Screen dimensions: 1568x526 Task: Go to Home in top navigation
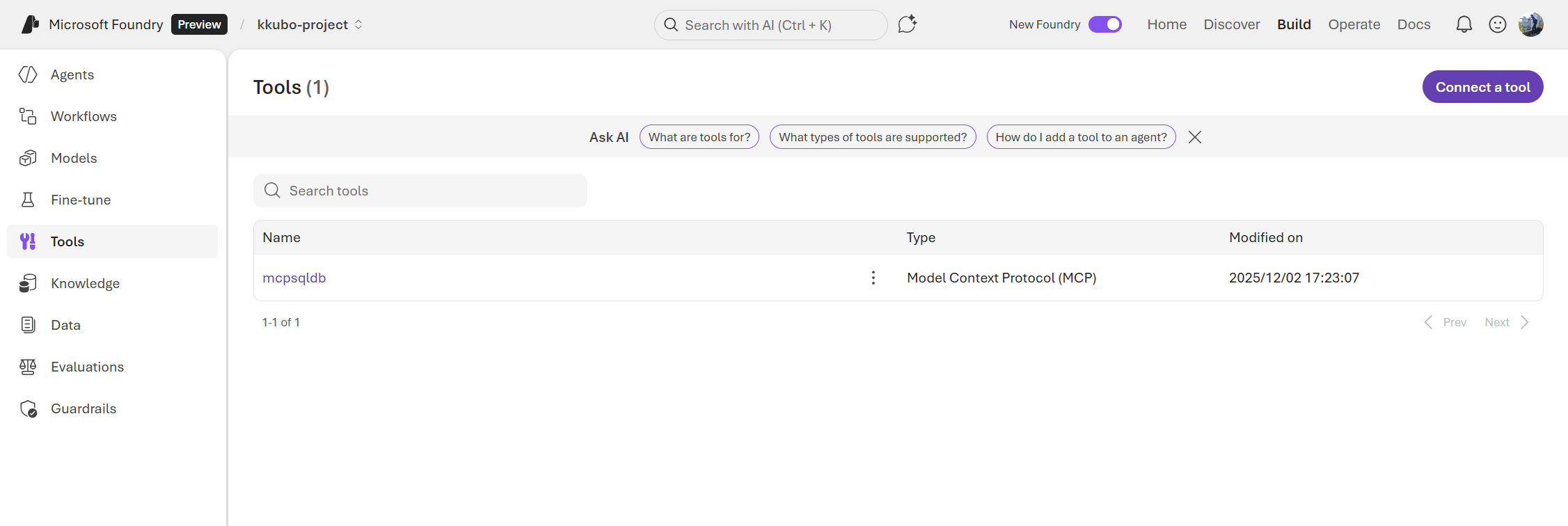pos(1167,24)
